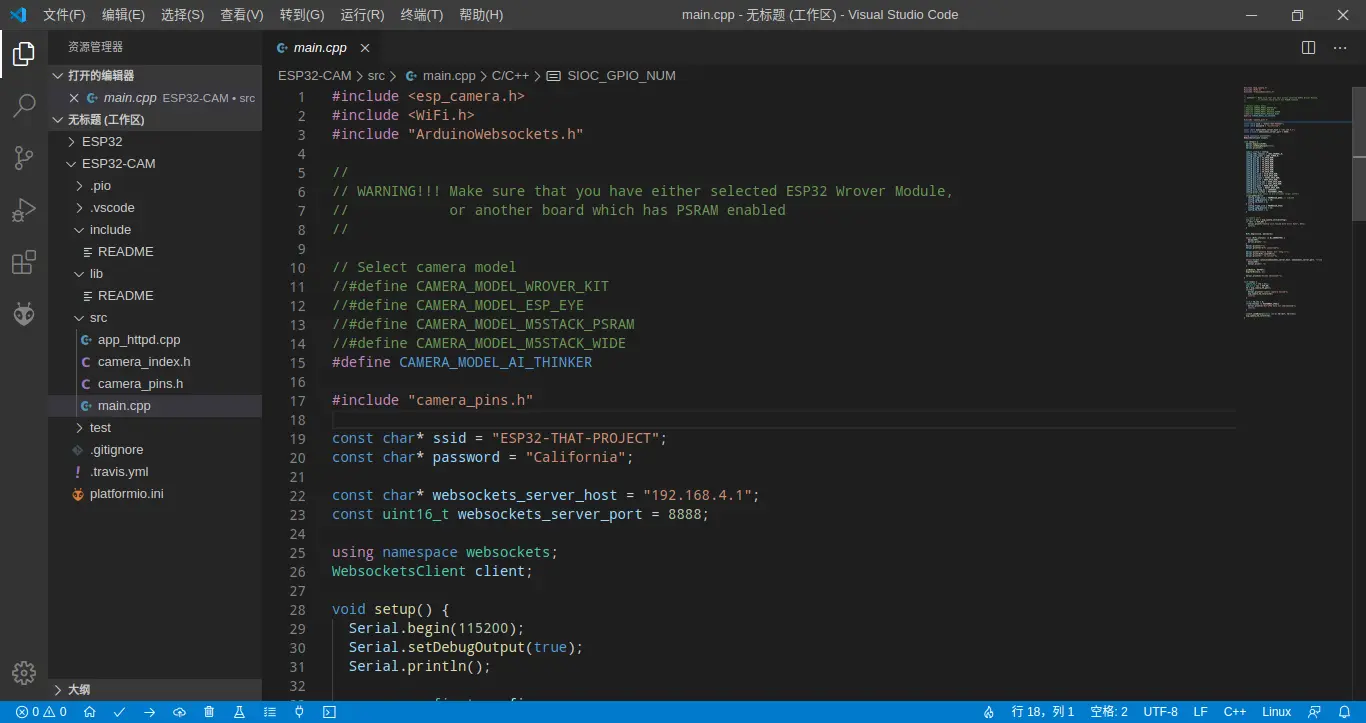Open the Extensions view
1366x723 pixels.
pyautogui.click(x=24, y=262)
